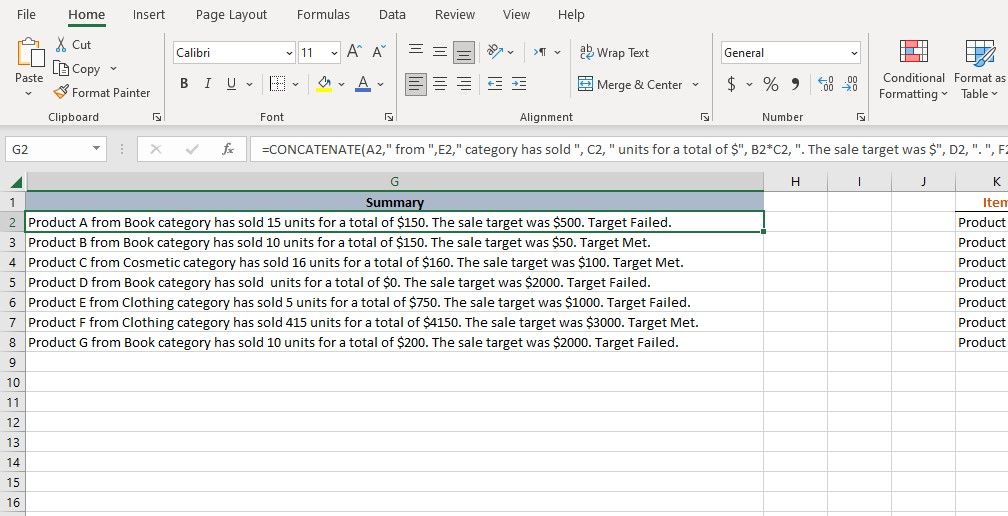The width and height of the screenshot is (1008, 516).
Task: Click the Select All corner triangle
Action: pos(15,182)
